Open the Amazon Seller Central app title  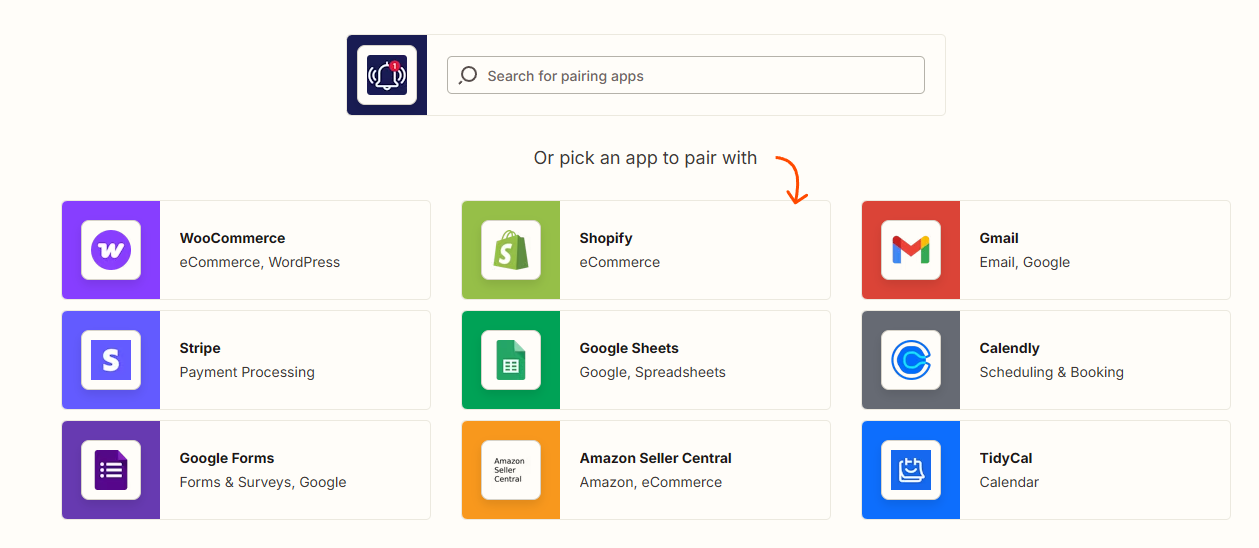[x=656, y=458]
